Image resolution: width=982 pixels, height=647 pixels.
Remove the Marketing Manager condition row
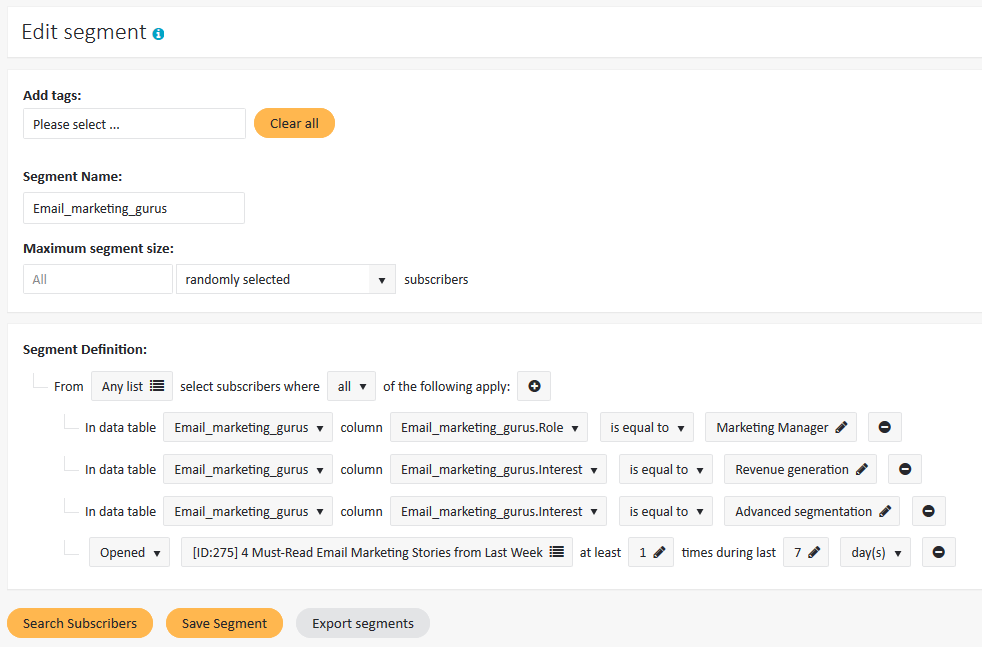[884, 427]
